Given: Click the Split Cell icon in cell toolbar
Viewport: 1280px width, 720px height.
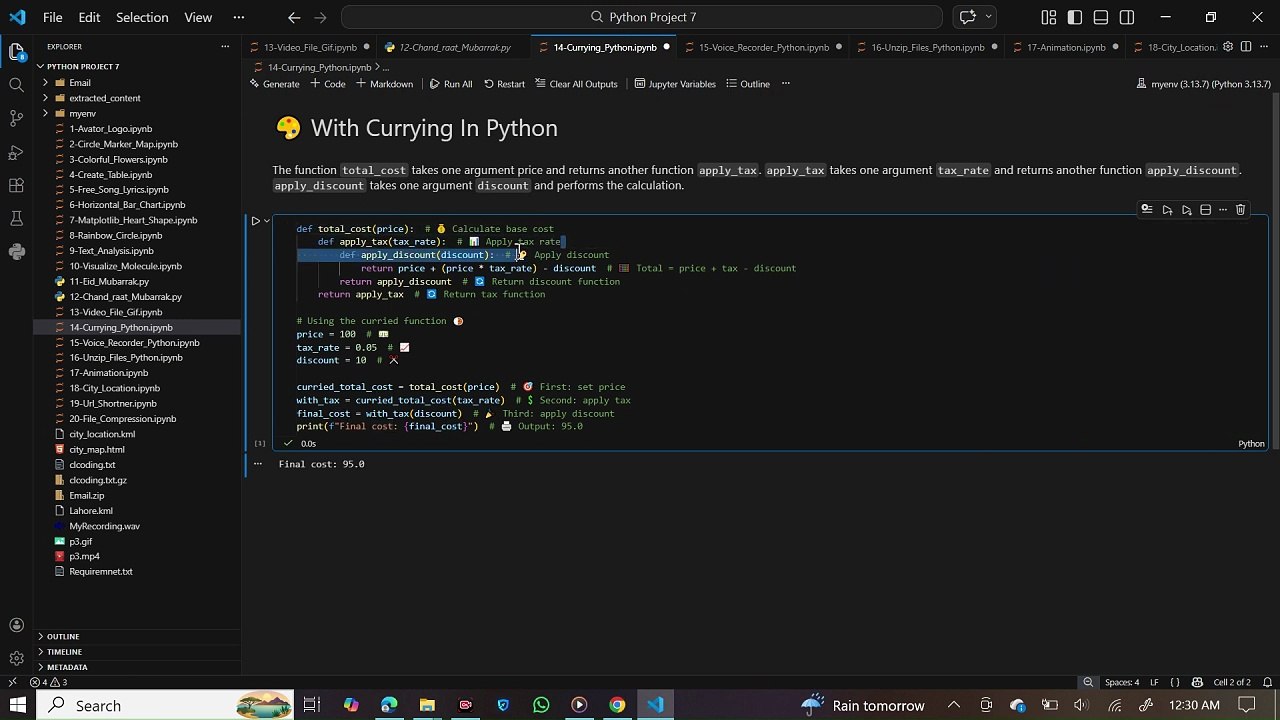Looking at the screenshot, I should click(x=1205, y=210).
